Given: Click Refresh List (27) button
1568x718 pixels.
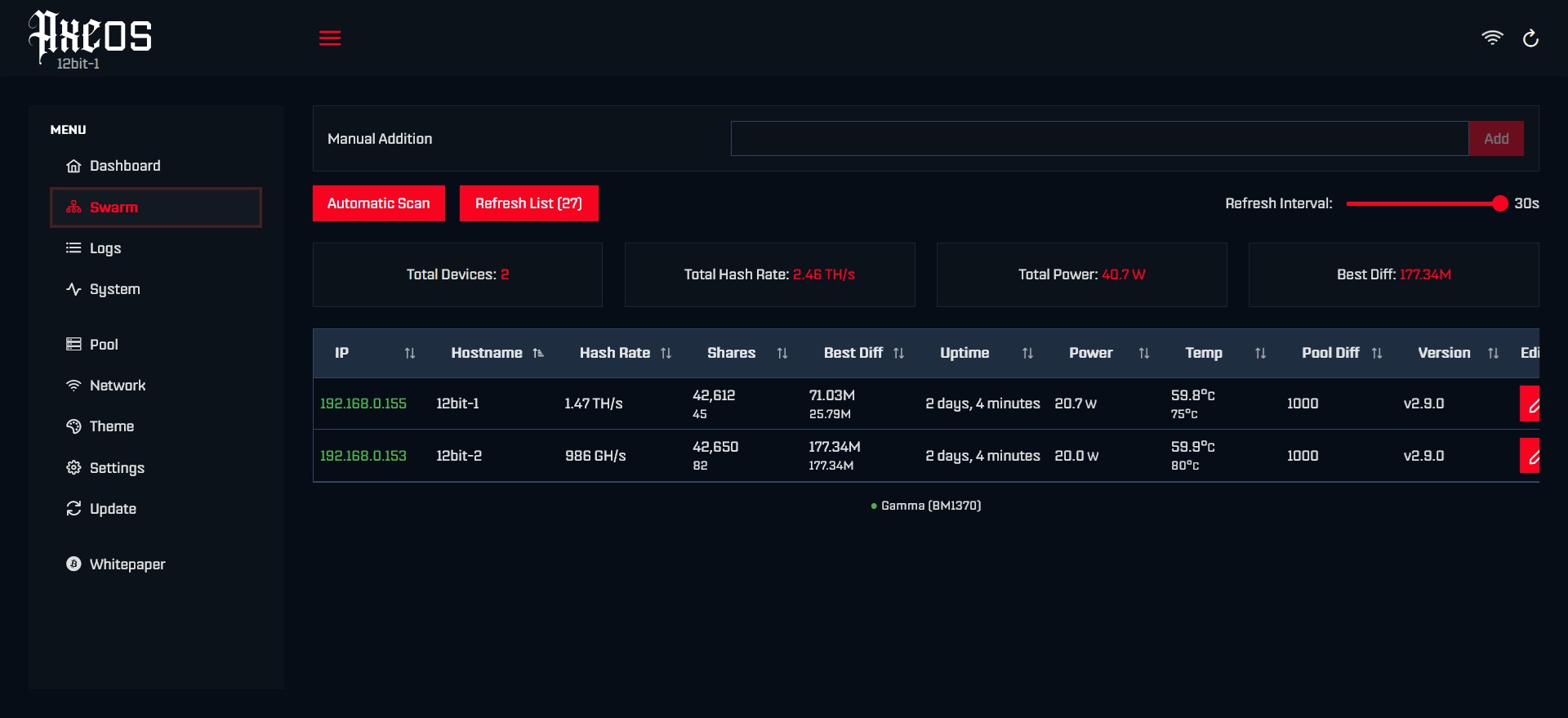Looking at the screenshot, I should (529, 203).
